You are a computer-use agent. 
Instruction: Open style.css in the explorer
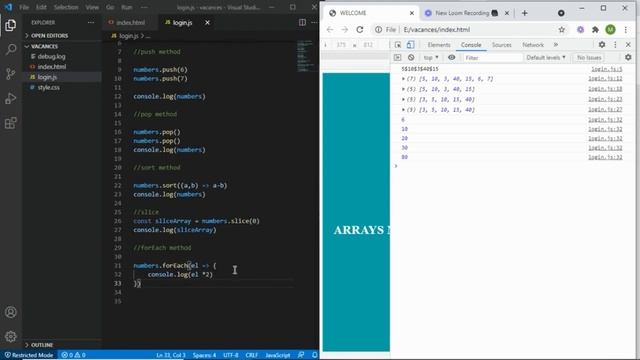pos(48,87)
